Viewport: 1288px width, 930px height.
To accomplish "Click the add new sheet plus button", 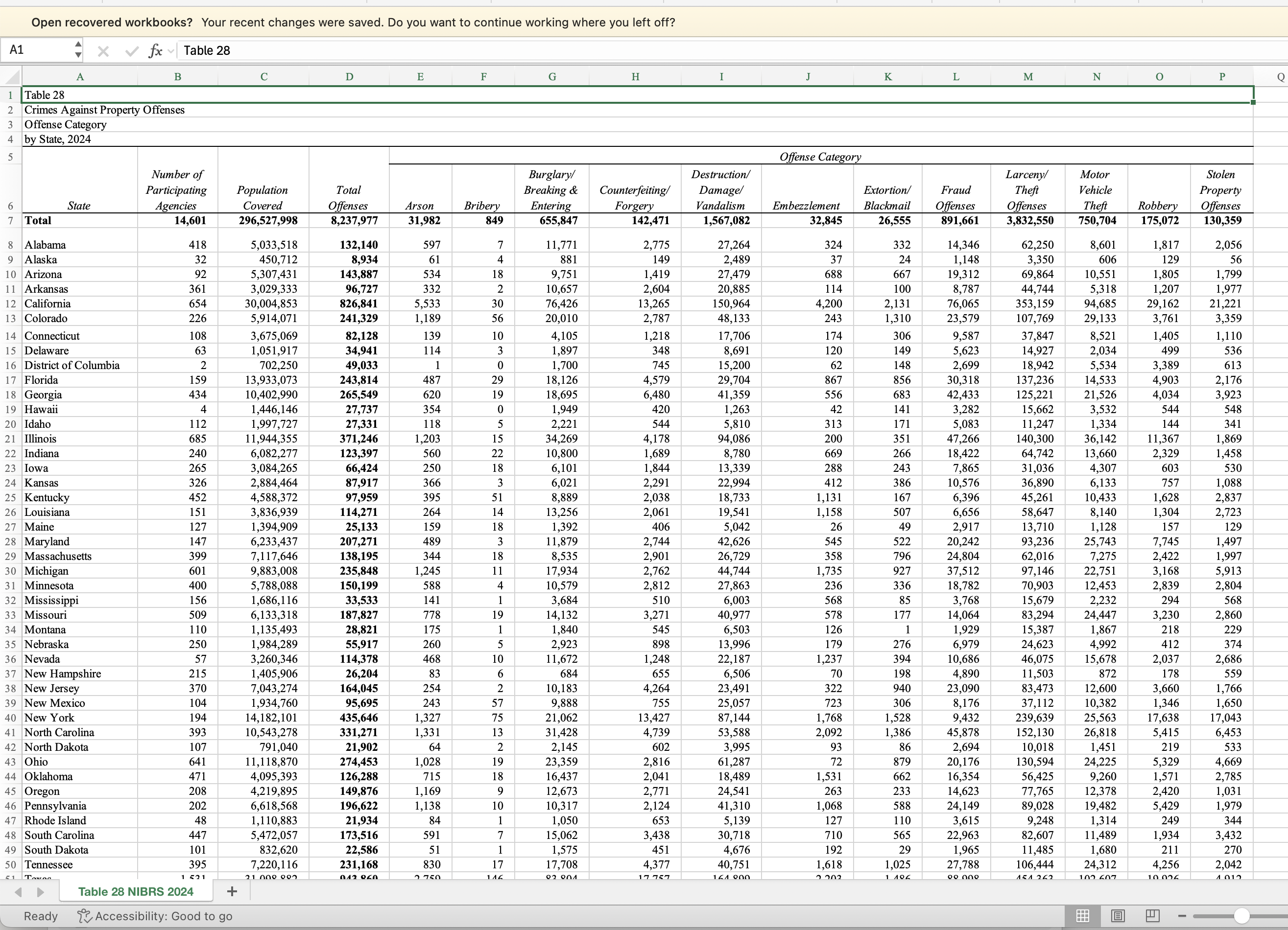I will pyautogui.click(x=232, y=891).
